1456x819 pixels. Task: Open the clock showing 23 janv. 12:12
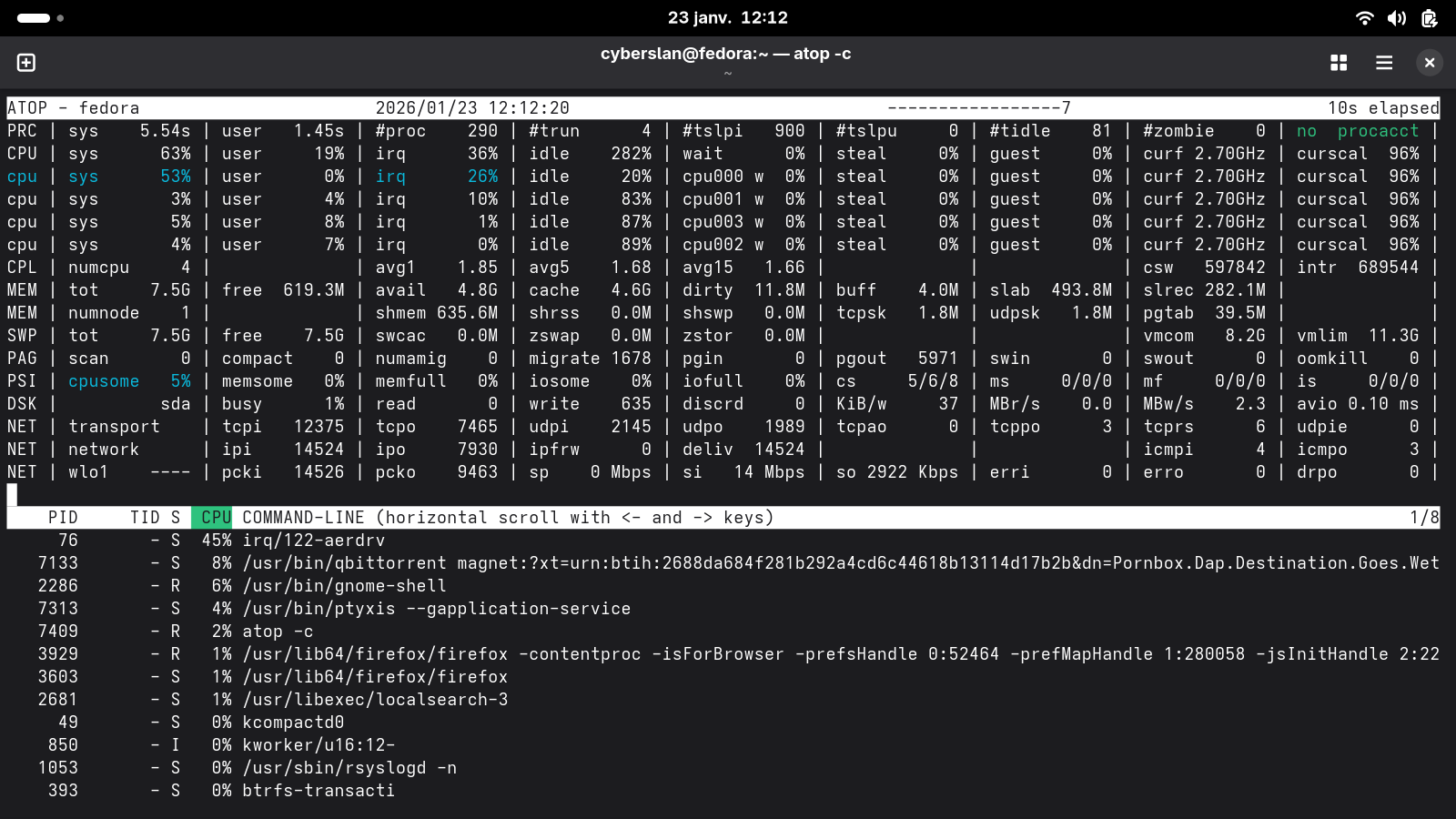pyautogui.click(x=728, y=18)
